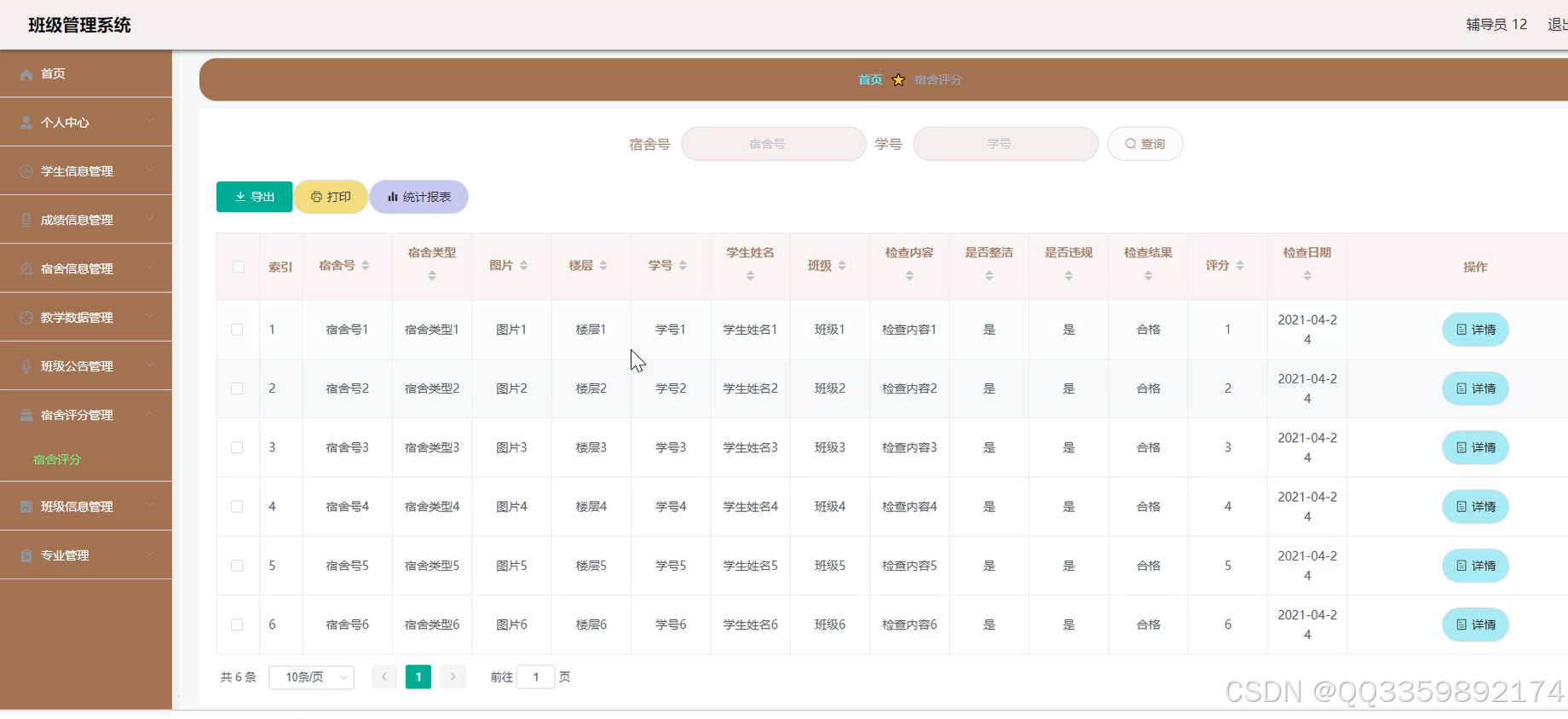Sort table by 班级 column arrows
The image size is (1568, 719).
point(842,266)
